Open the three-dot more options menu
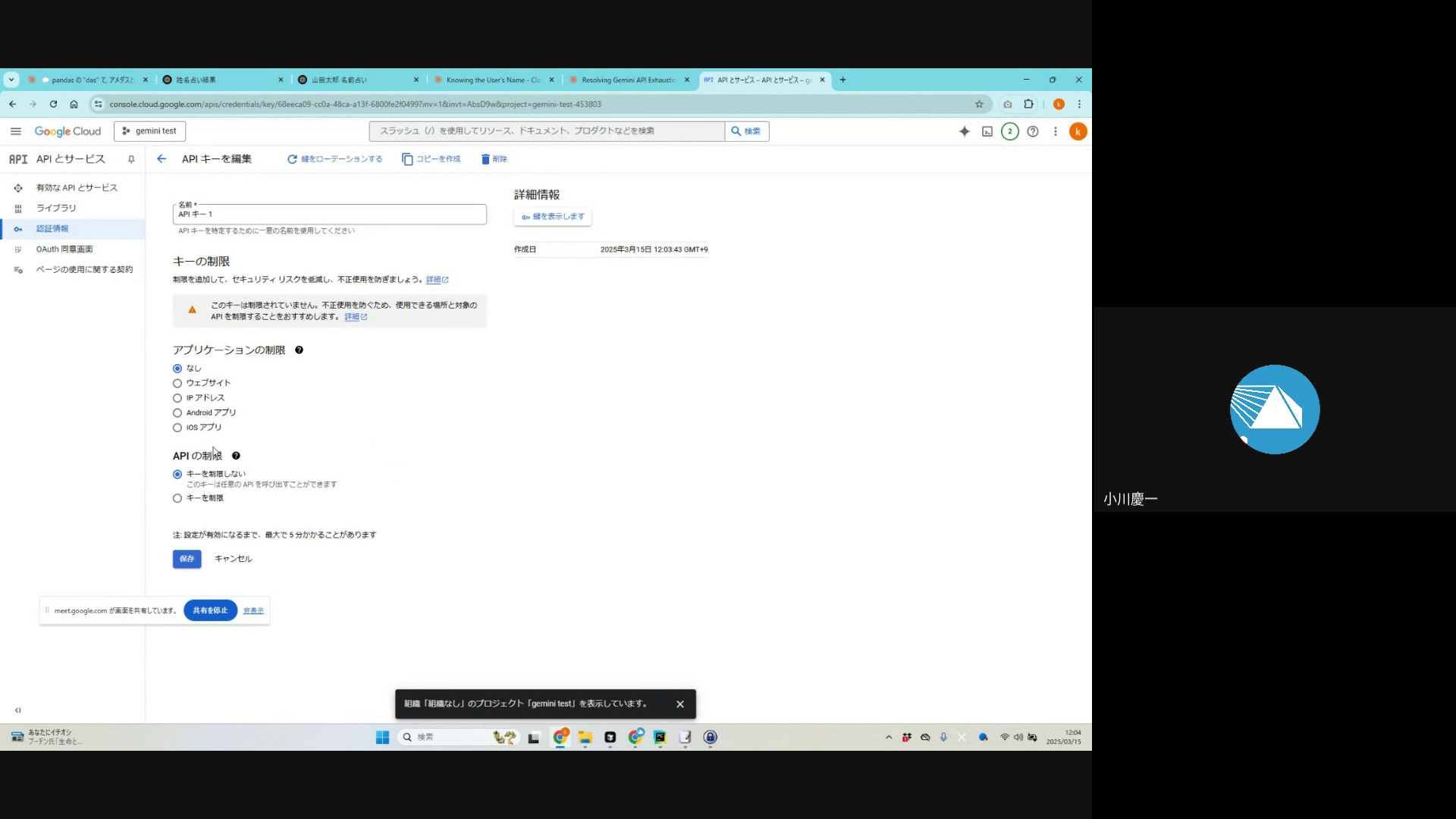The image size is (1456, 819). pyautogui.click(x=1055, y=131)
